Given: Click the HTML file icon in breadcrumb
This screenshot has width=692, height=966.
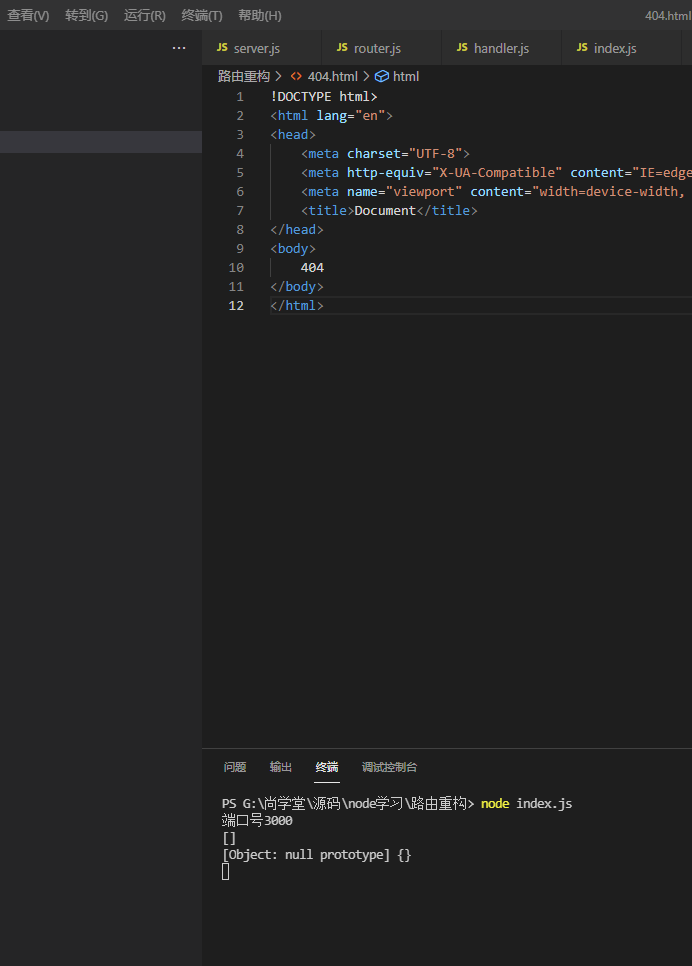Looking at the screenshot, I should pyautogui.click(x=296, y=76).
